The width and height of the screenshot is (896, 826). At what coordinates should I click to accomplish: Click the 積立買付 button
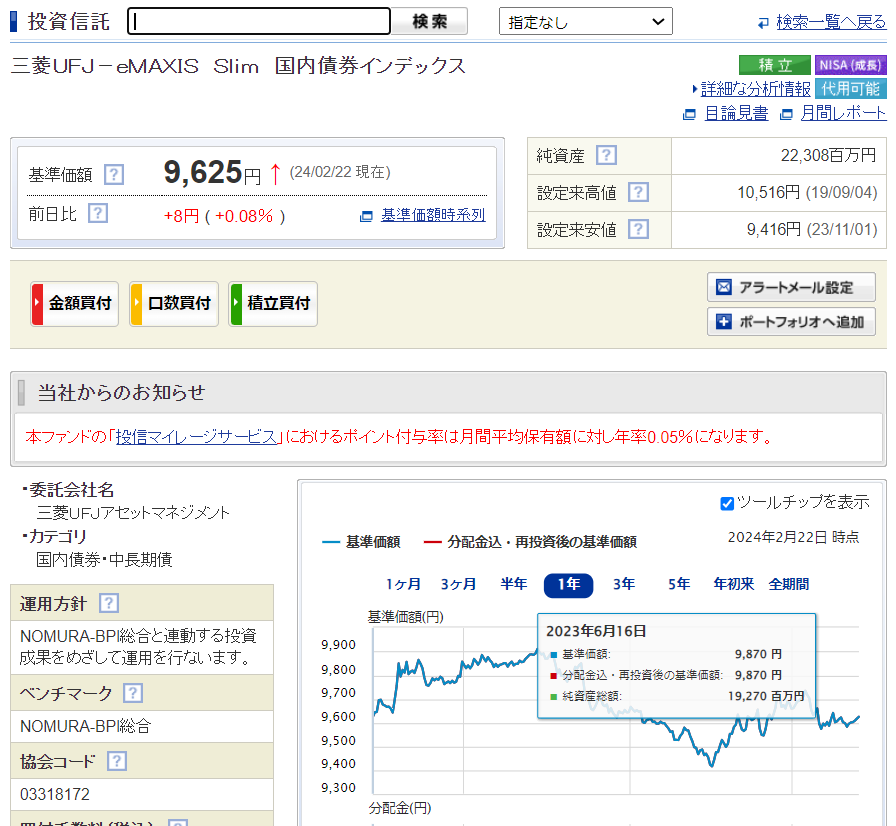click(x=273, y=303)
